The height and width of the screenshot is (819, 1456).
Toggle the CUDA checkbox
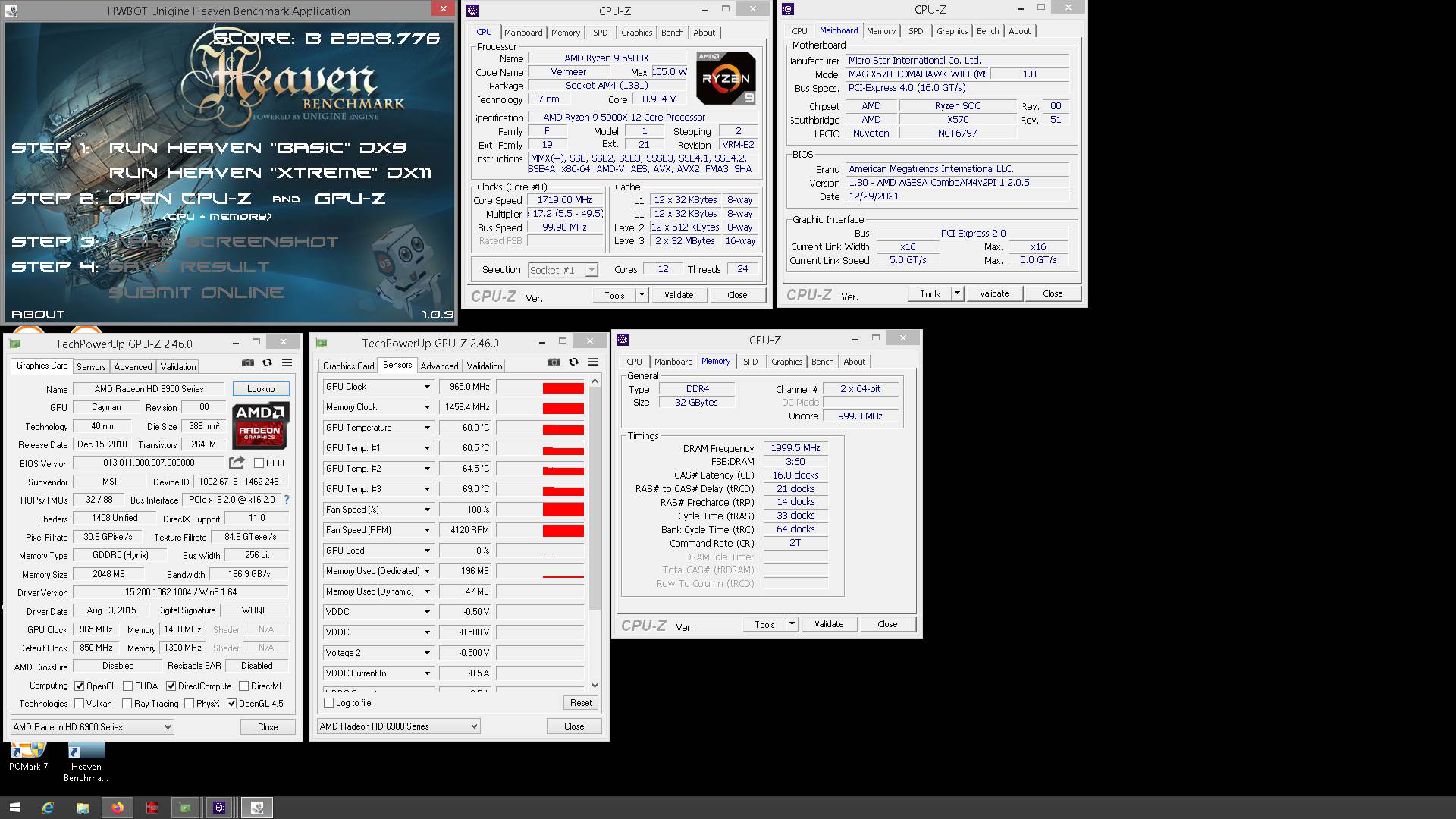point(127,686)
